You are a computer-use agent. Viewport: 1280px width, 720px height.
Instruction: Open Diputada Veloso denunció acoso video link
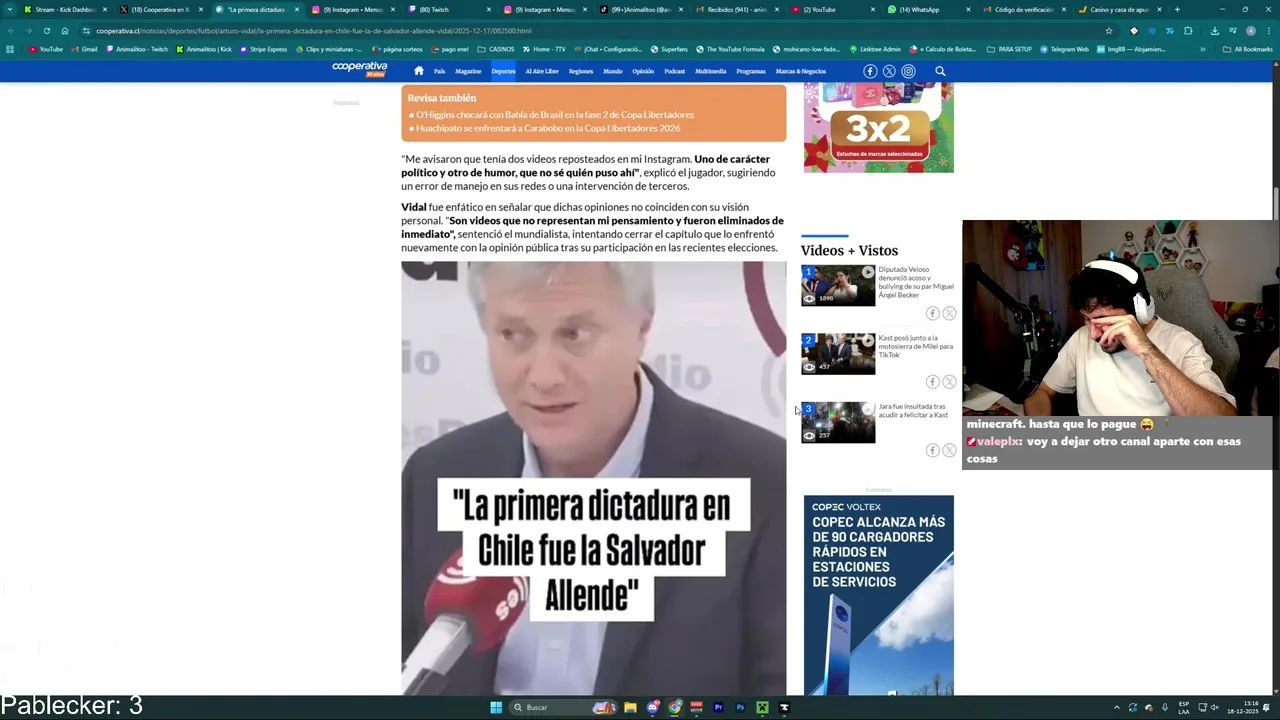point(917,282)
